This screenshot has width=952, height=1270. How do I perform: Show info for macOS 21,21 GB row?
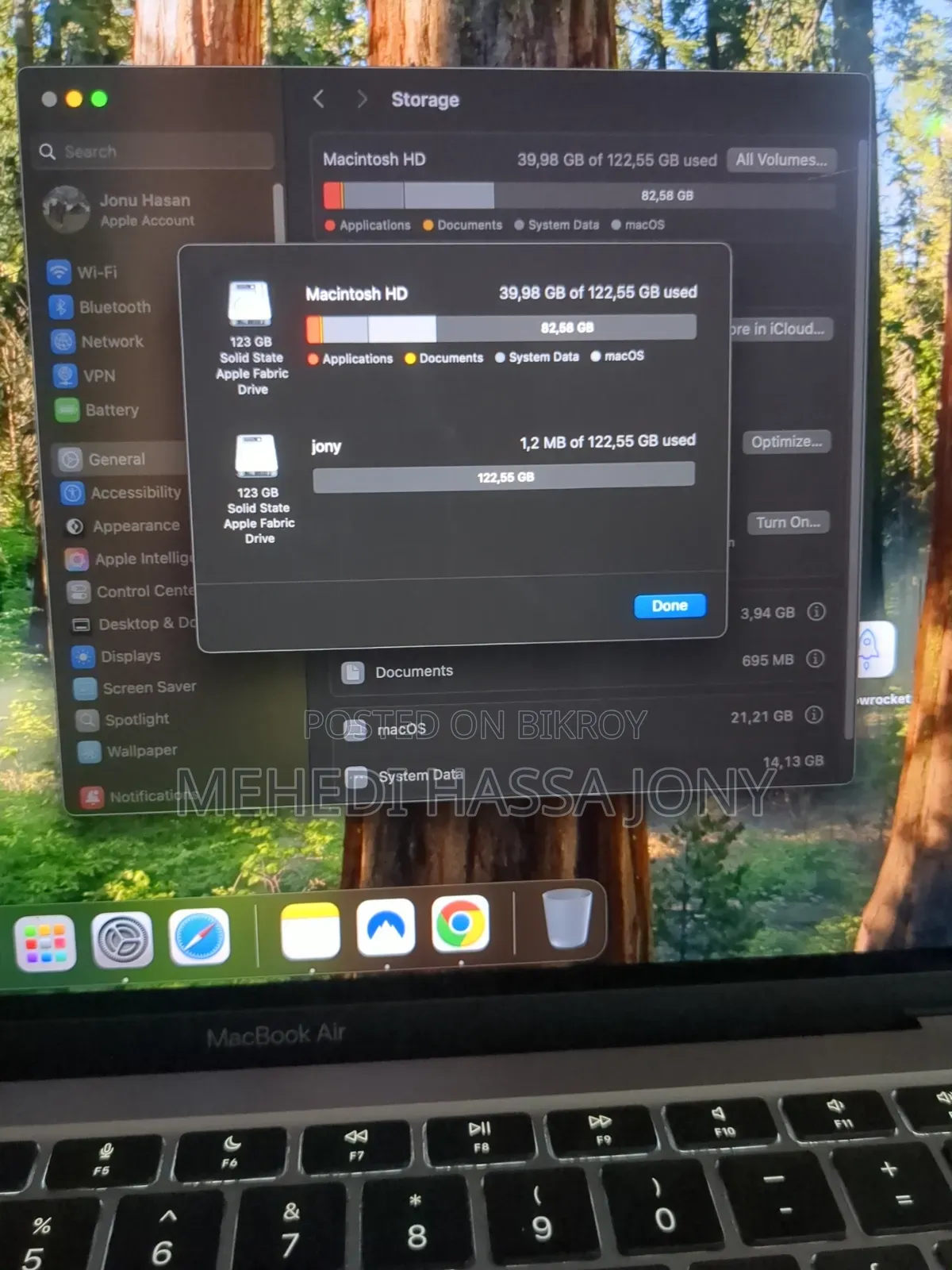coord(813,715)
